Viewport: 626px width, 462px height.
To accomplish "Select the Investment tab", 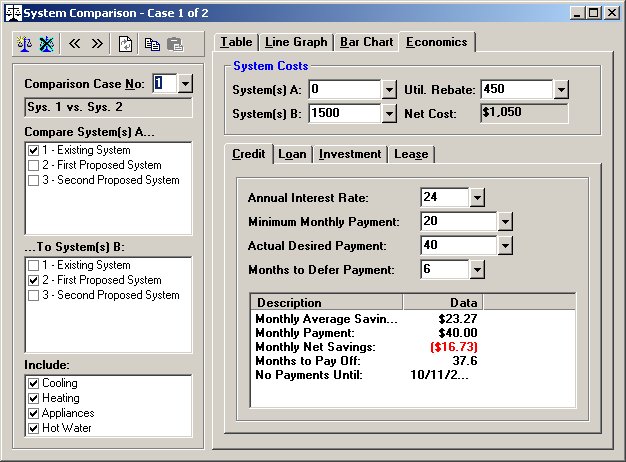I will click(x=350, y=154).
